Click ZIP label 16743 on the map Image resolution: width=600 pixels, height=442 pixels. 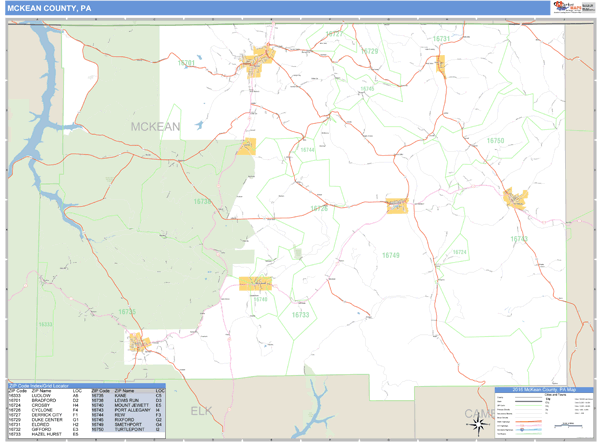click(x=519, y=239)
